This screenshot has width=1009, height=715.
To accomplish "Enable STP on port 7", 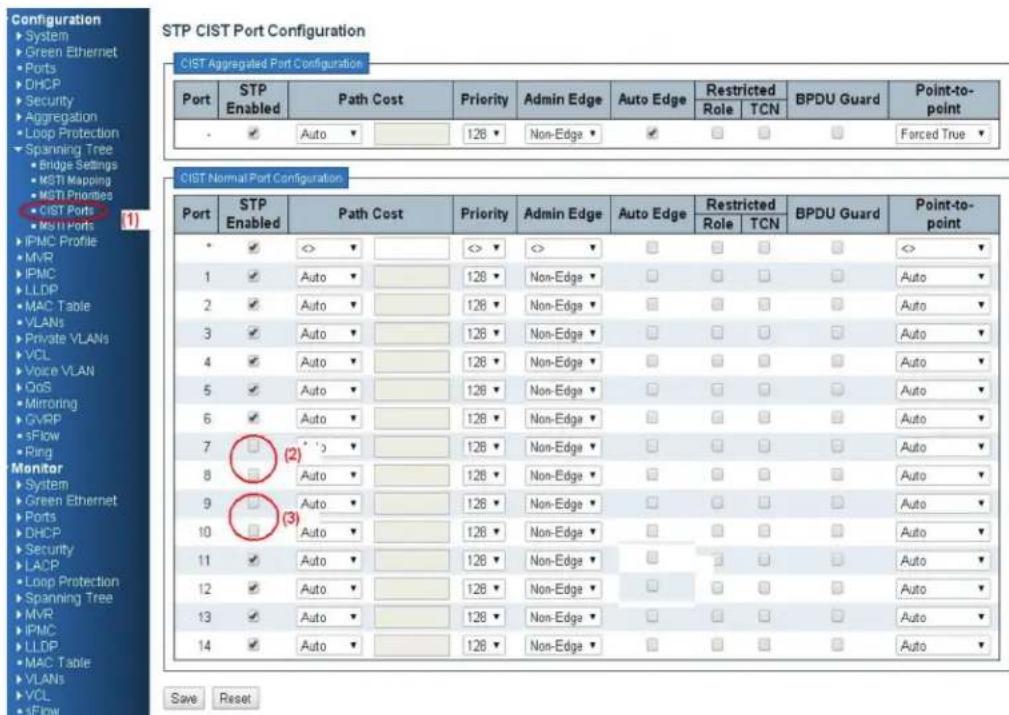I will [254, 445].
